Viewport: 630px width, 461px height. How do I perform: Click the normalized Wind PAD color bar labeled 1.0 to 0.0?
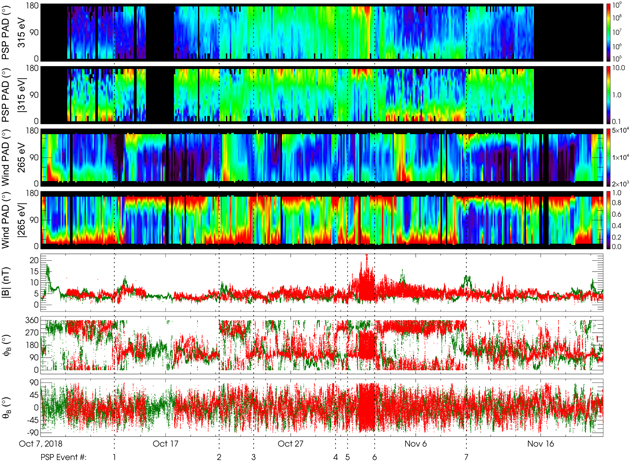609,220
